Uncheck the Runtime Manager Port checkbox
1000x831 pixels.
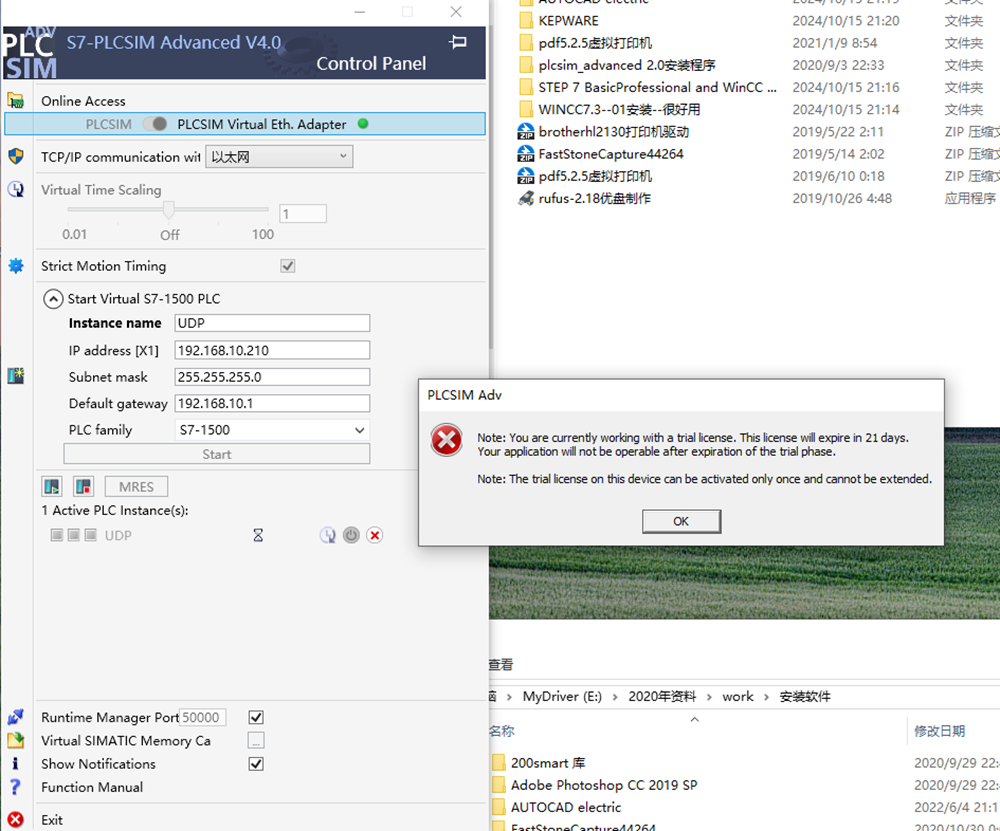[256, 717]
